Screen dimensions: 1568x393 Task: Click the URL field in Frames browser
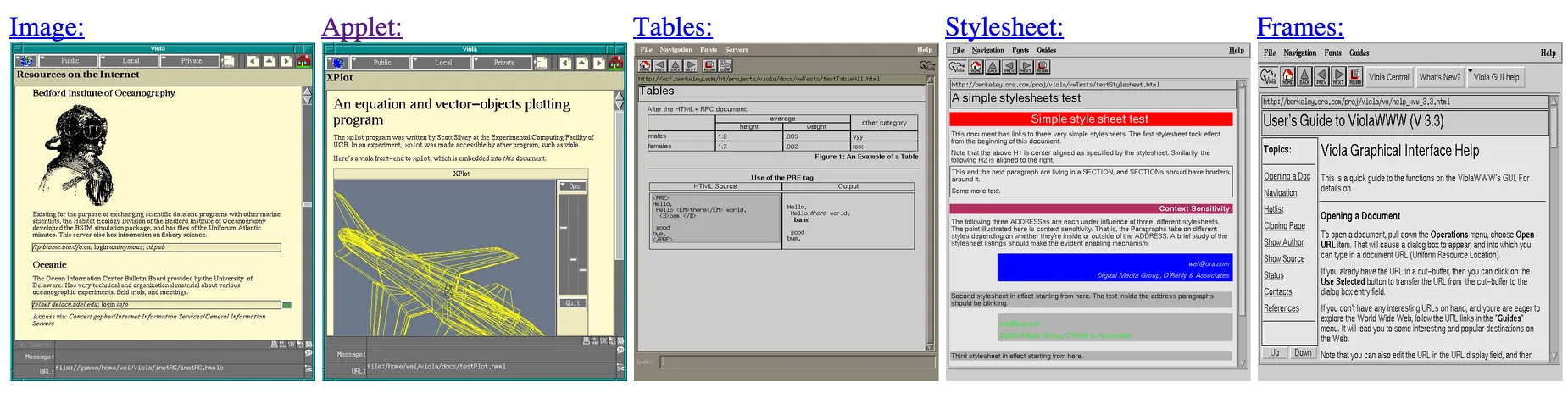click(1404, 102)
